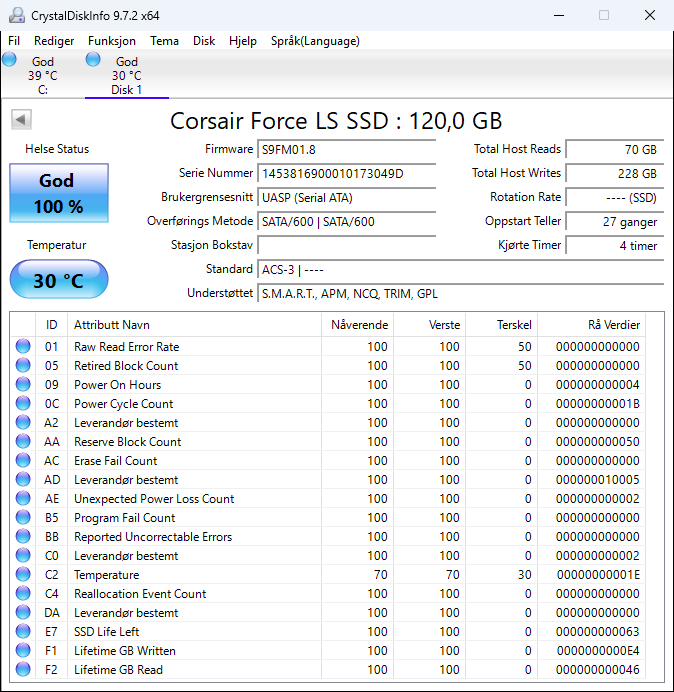The height and width of the screenshot is (692, 674).
Task: Click status orb for Retired Block Count
Action: 23,365
